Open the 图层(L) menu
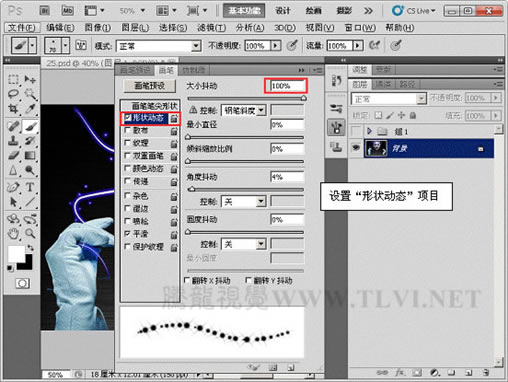508x382 pixels. [x=135, y=28]
